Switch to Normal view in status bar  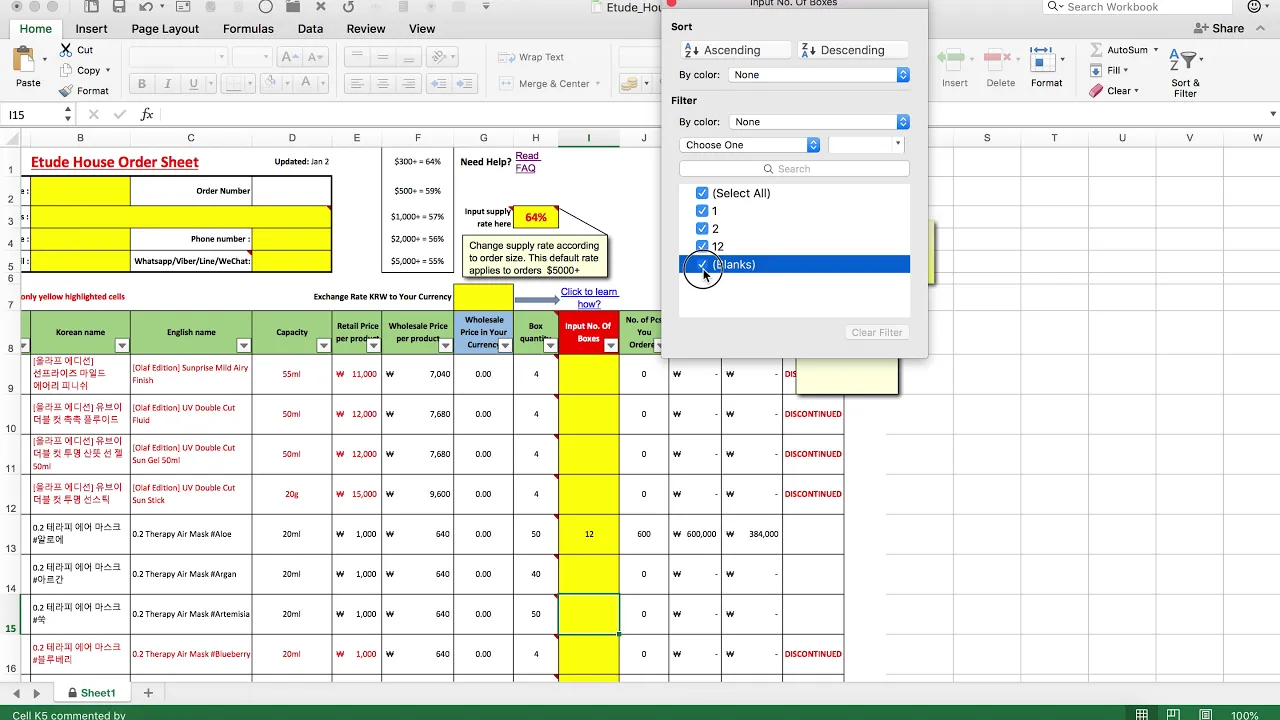(x=1141, y=715)
